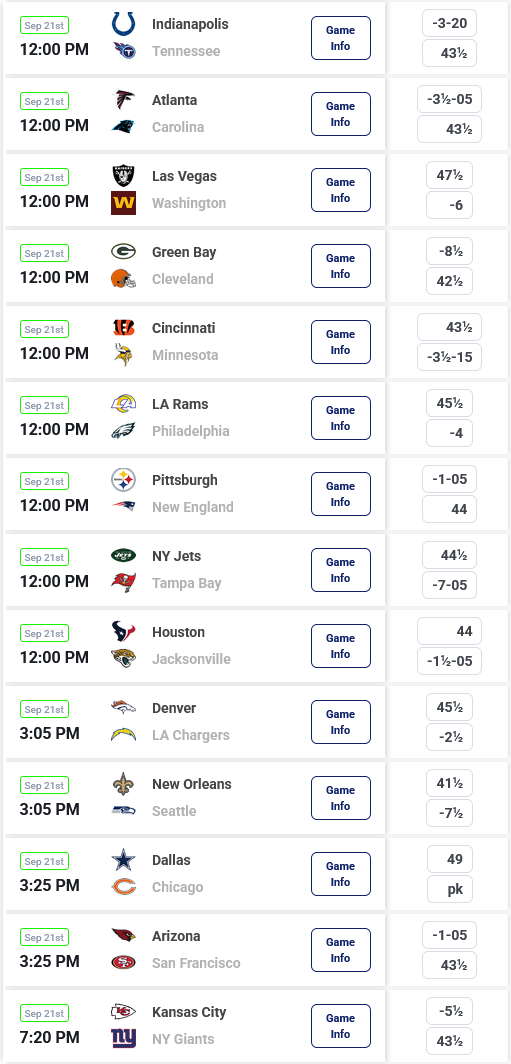The width and height of the screenshot is (511, 1064).
Task: Open Game Info for Dallas vs Chicago
Action: (x=341, y=874)
